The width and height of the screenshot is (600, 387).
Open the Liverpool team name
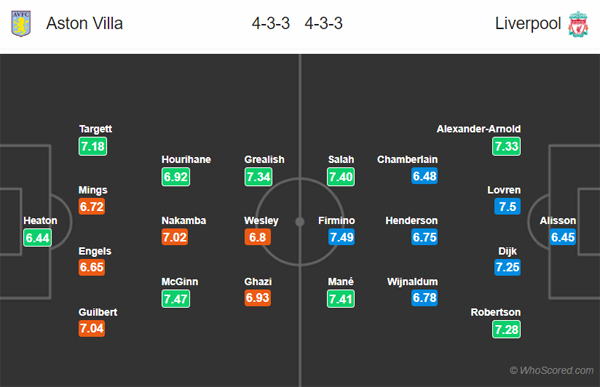tap(528, 23)
